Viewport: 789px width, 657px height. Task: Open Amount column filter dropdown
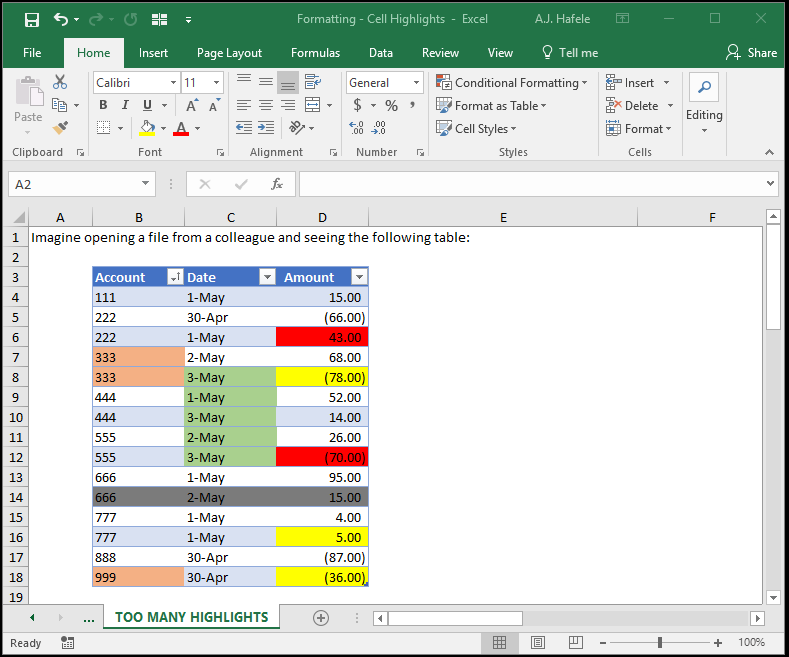click(359, 277)
